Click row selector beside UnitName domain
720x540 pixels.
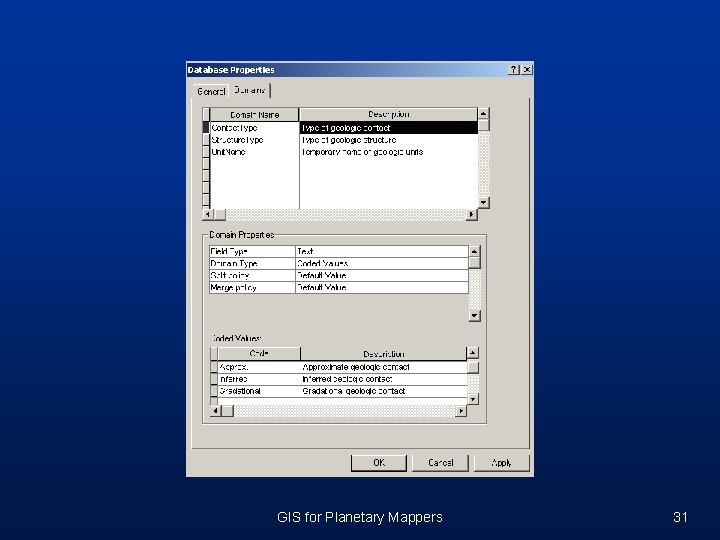(x=206, y=152)
